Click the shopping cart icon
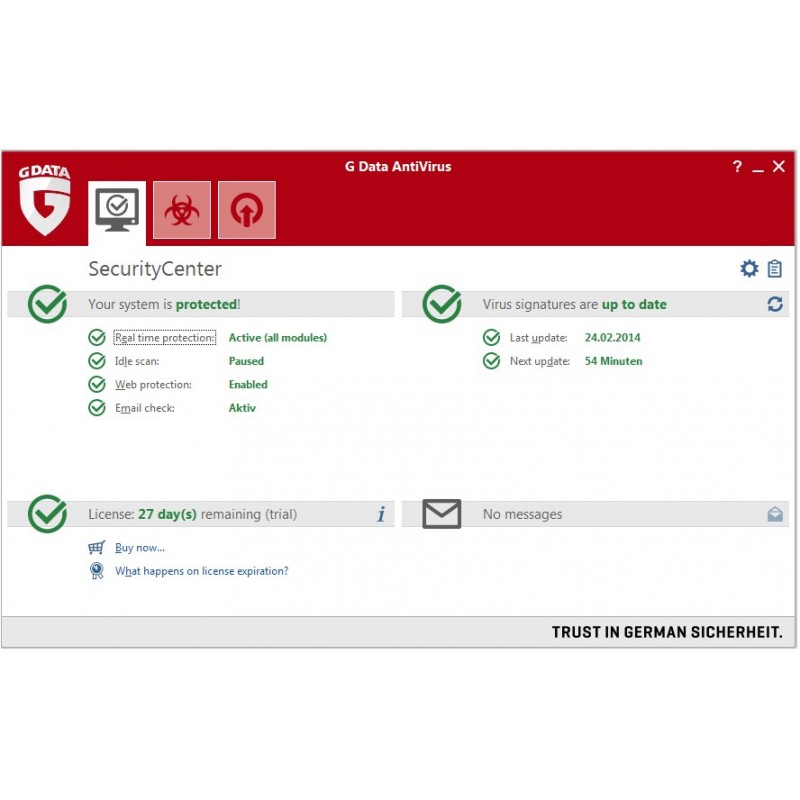This screenshot has width=800, height=800. 97,548
